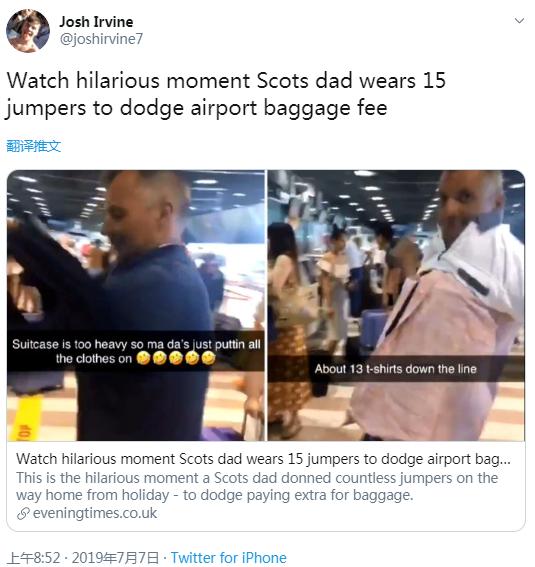Open the @joshirvine7 handle link

(x=101, y=39)
